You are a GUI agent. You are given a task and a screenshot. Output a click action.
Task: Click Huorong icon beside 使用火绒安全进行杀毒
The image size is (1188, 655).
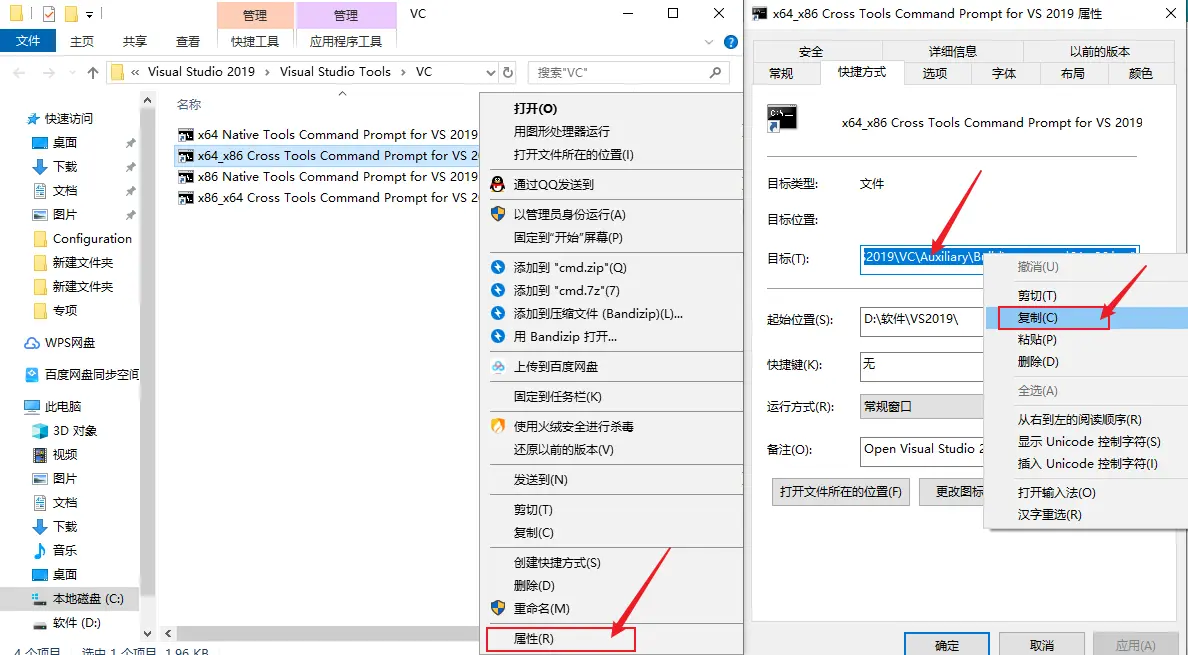[x=498, y=426]
